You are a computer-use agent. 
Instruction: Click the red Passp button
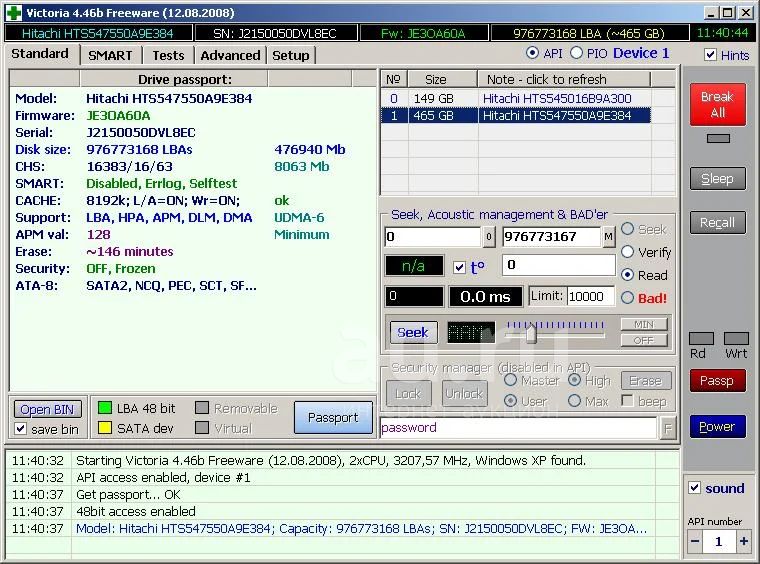click(718, 381)
